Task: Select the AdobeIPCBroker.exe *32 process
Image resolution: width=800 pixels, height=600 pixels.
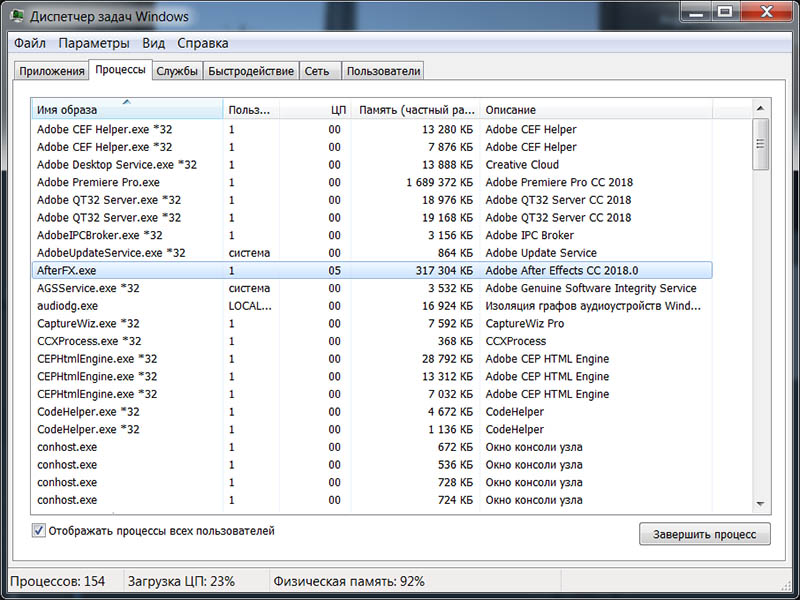Action: pyautogui.click(x=372, y=235)
